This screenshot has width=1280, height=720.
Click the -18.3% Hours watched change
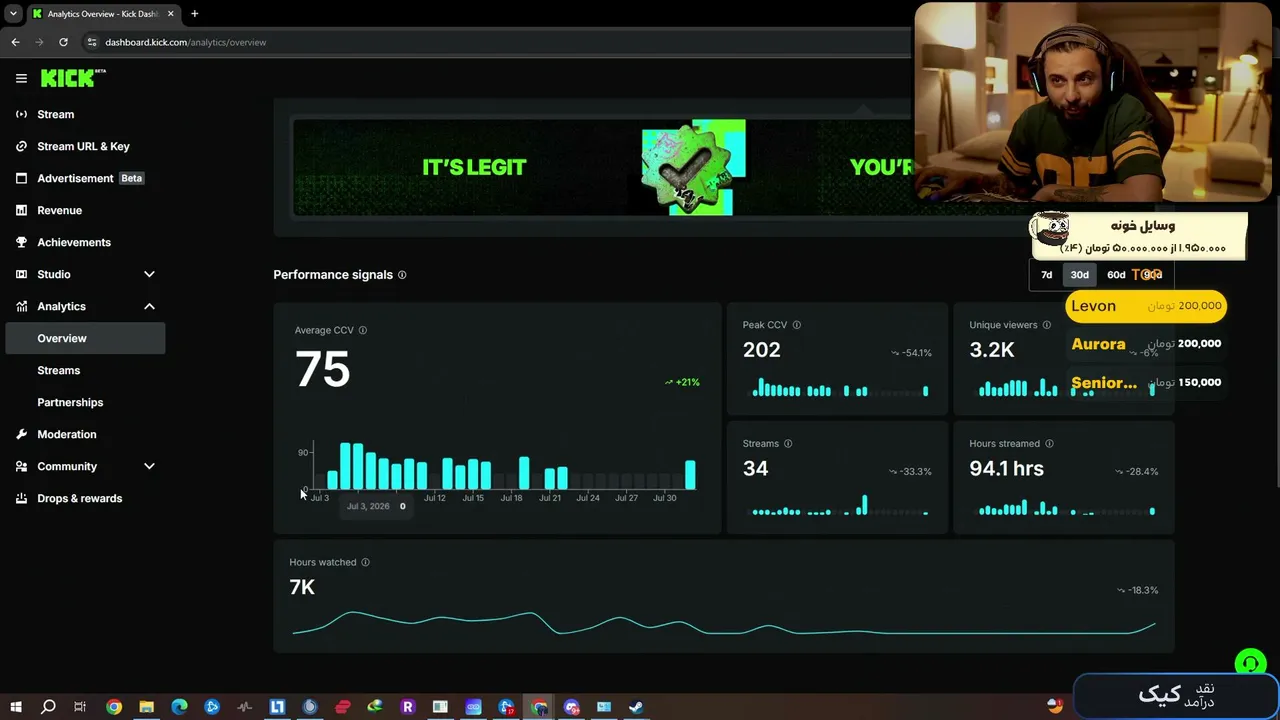(x=1137, y=590)
